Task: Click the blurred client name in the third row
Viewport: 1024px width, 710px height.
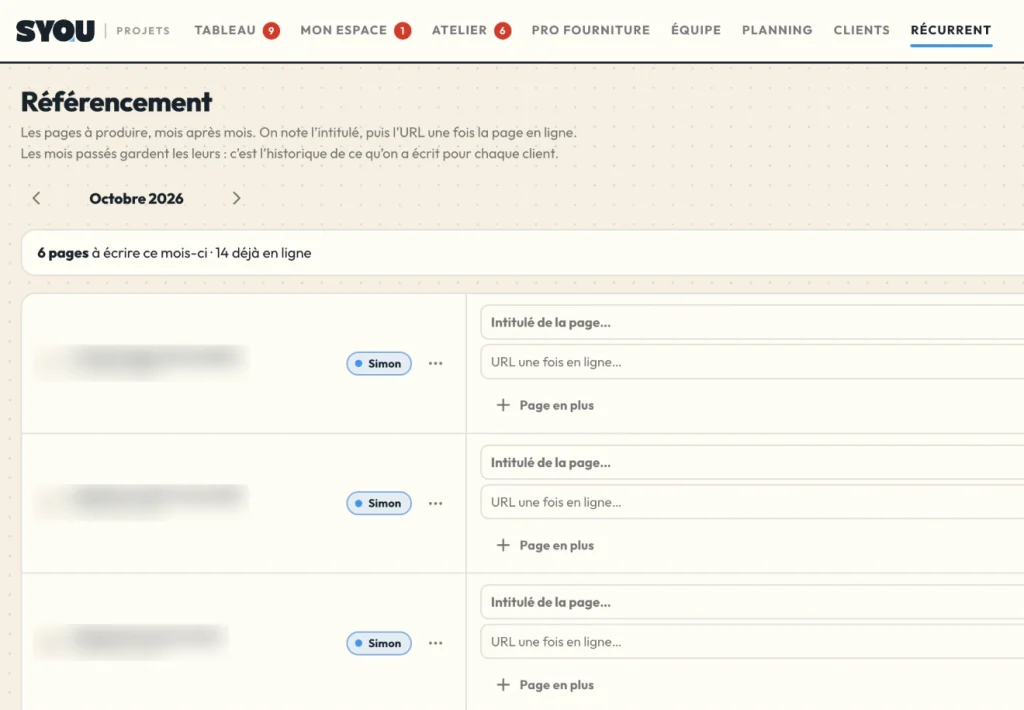Action: point(131,641)
